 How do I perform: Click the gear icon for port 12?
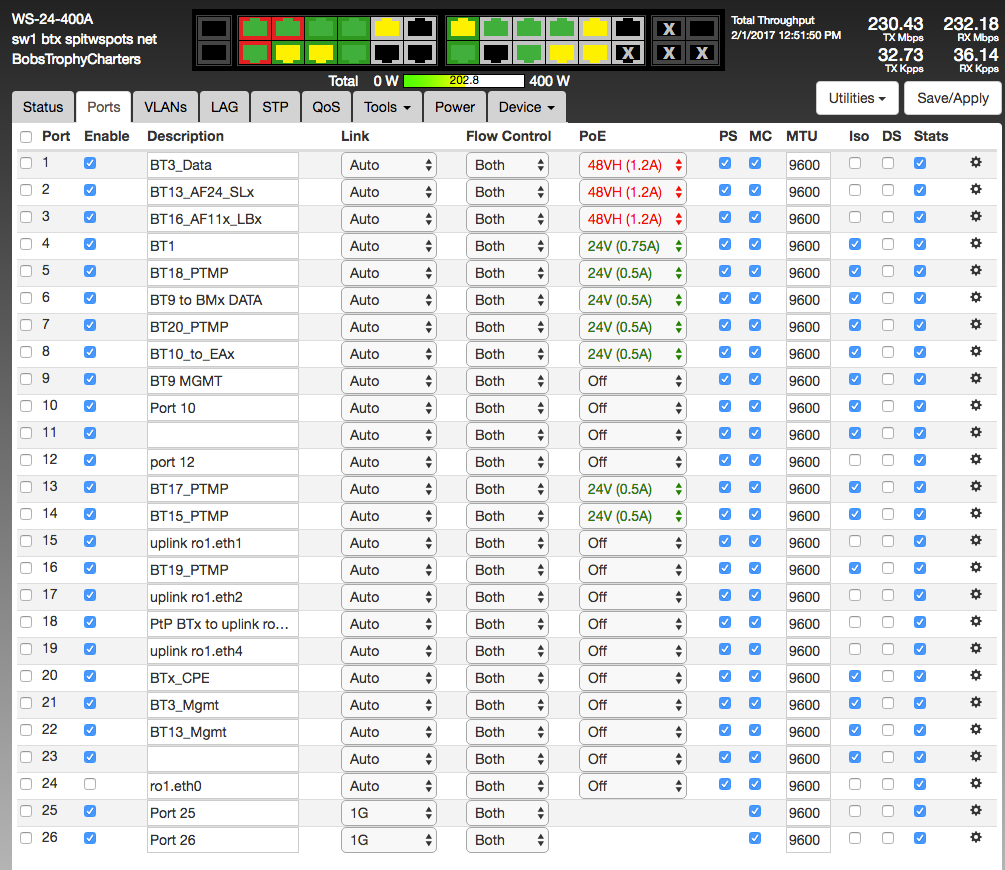tap(976, 460)
